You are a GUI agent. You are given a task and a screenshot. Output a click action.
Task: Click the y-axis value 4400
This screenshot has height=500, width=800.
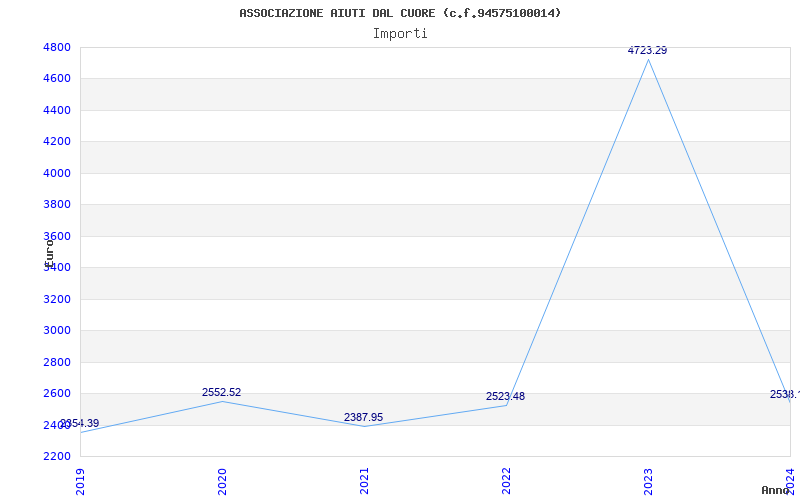56,110
